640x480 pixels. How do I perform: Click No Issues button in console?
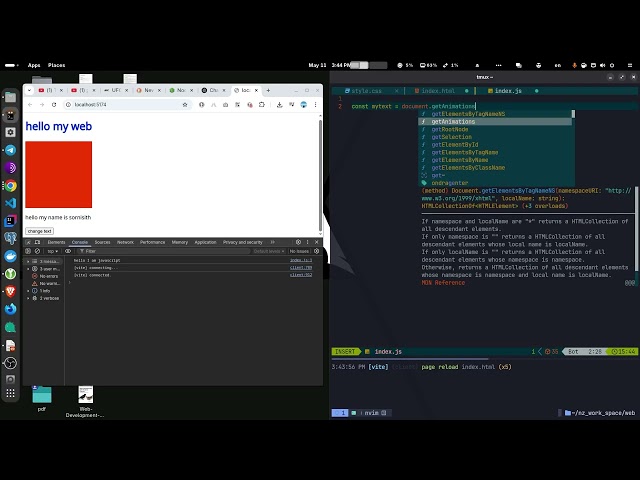point(299,251)
